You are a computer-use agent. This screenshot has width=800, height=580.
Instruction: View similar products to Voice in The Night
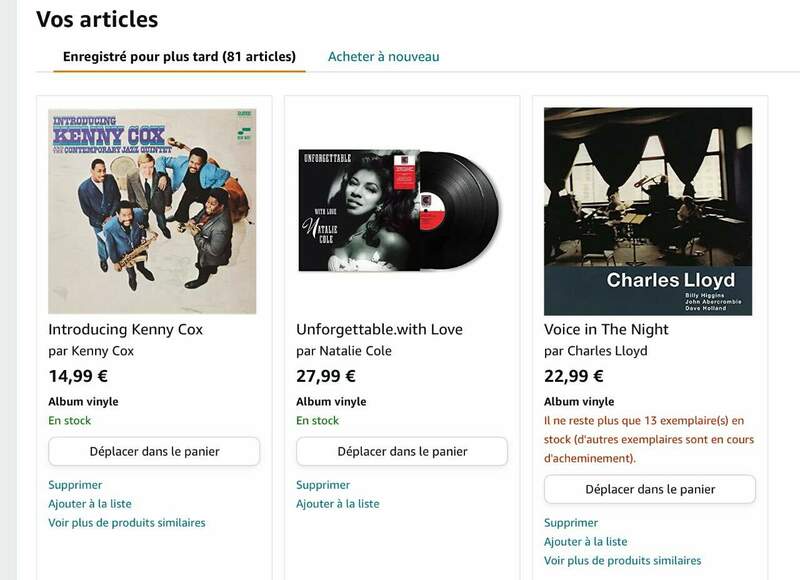(623, 561)
